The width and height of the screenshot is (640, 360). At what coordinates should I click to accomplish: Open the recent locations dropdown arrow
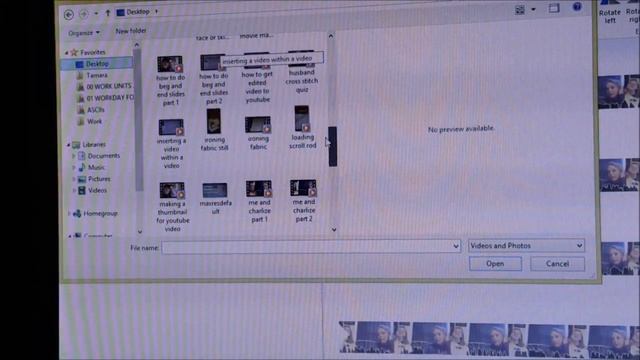coord(96,13)
